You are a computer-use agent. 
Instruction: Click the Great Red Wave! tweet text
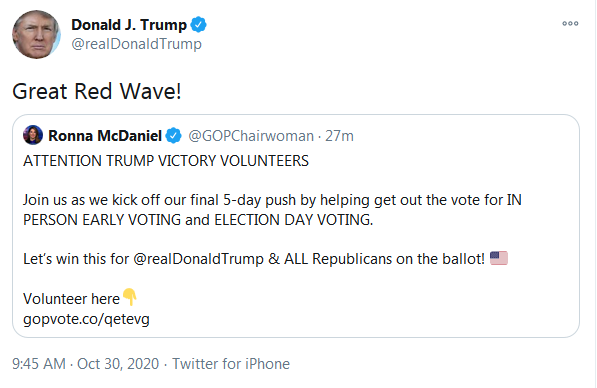97,91
